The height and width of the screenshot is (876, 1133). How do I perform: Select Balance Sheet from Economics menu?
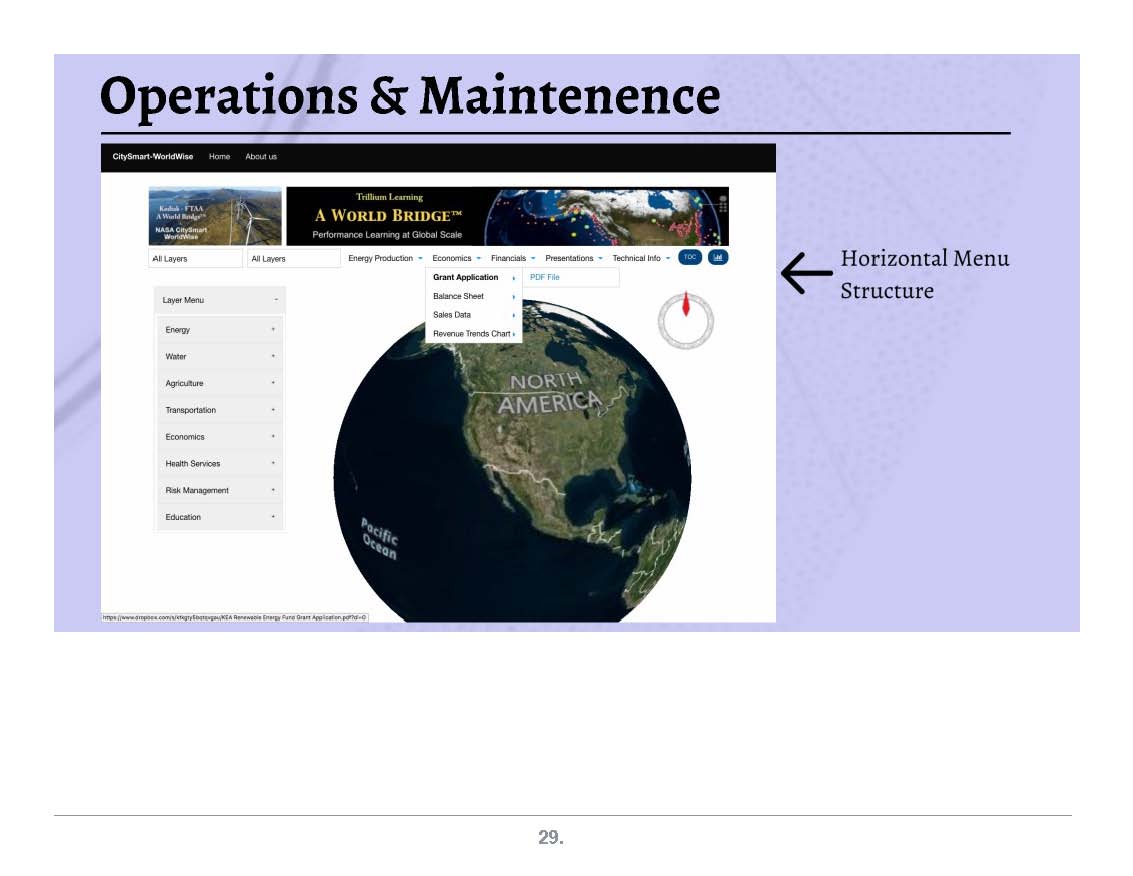[459, 296]
